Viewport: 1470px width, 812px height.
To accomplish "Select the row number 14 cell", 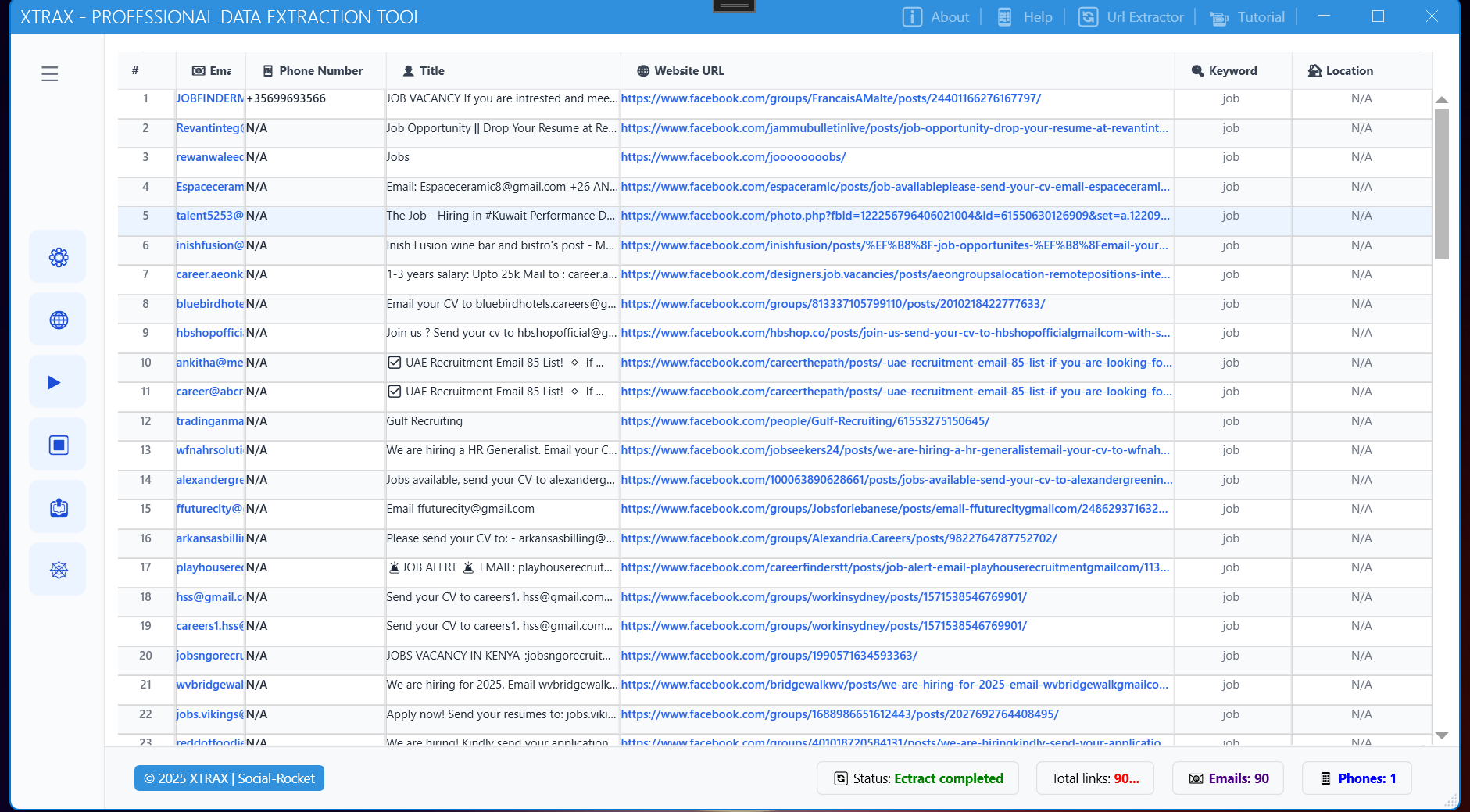I will tap(146, 480).
